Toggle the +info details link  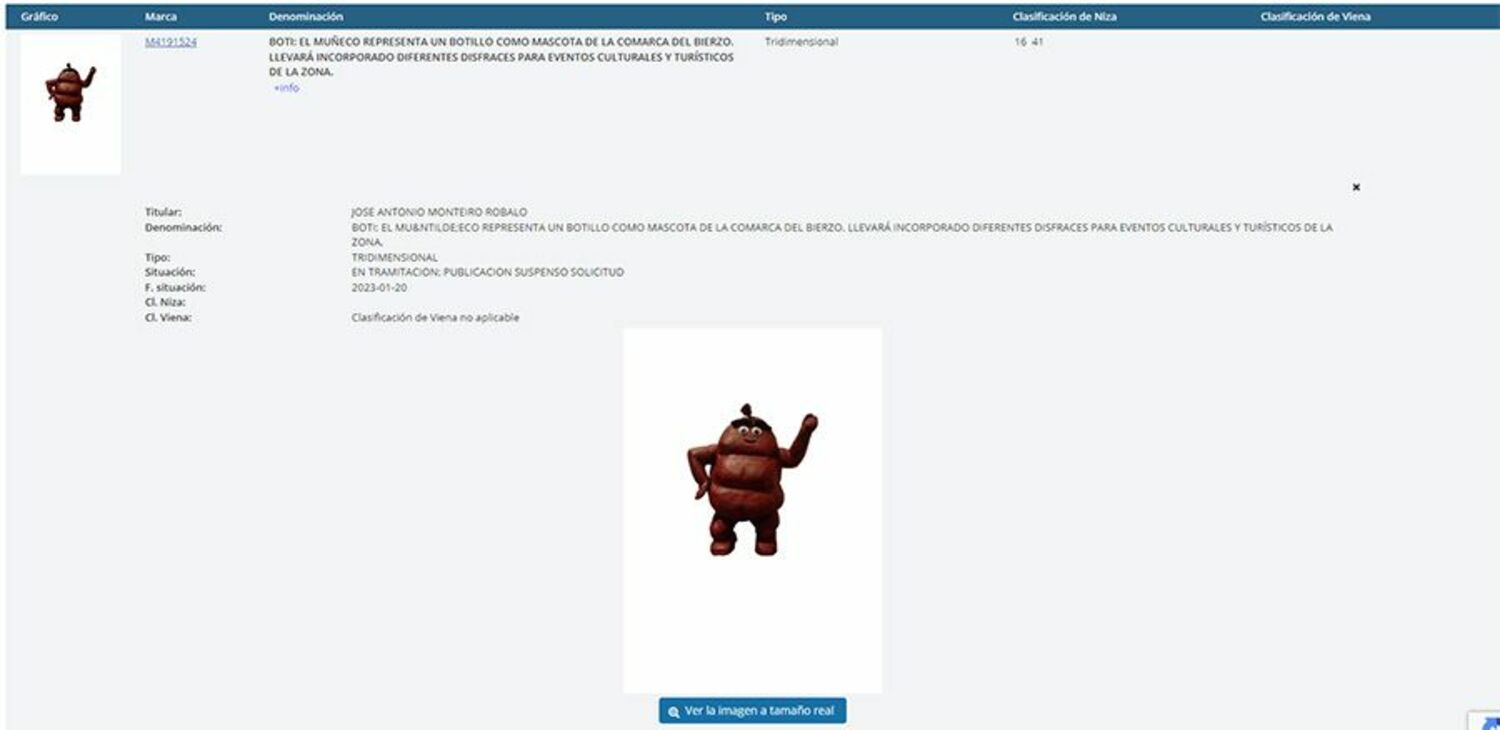(x=286, y=88)
